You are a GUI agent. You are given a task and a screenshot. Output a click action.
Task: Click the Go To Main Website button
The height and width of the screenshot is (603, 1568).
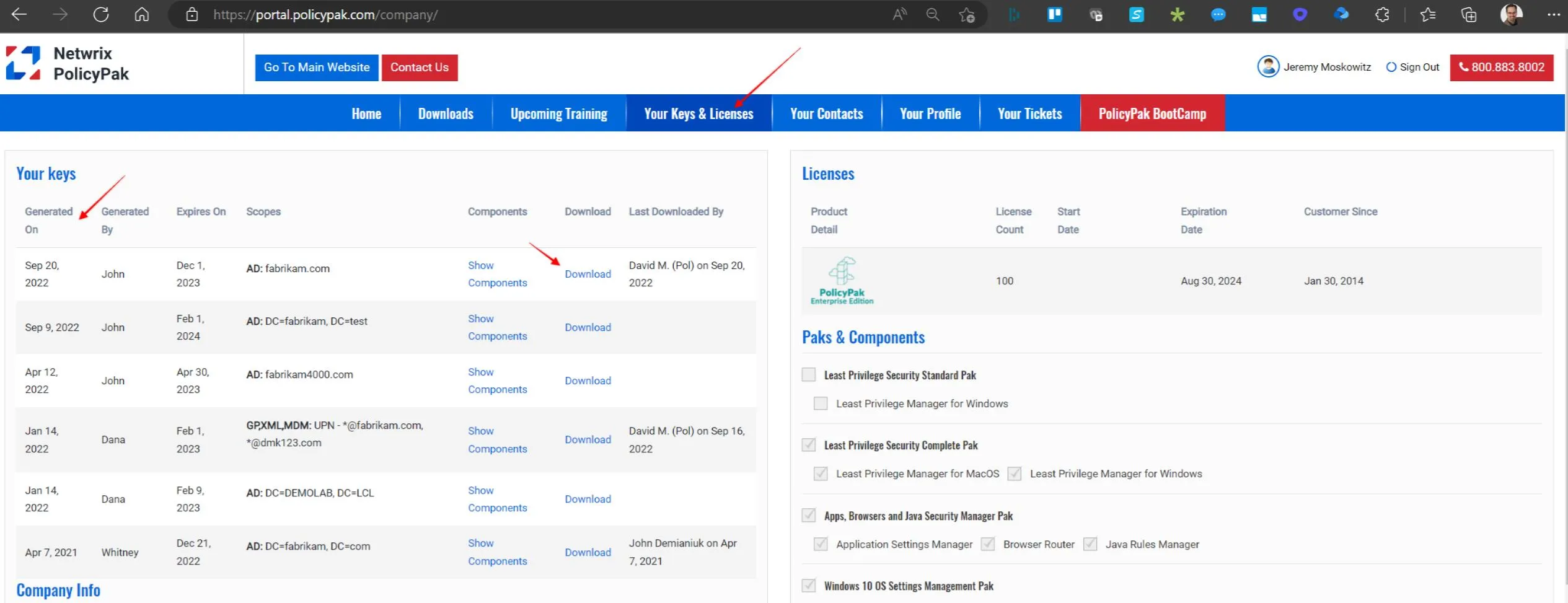coord(317,68)
